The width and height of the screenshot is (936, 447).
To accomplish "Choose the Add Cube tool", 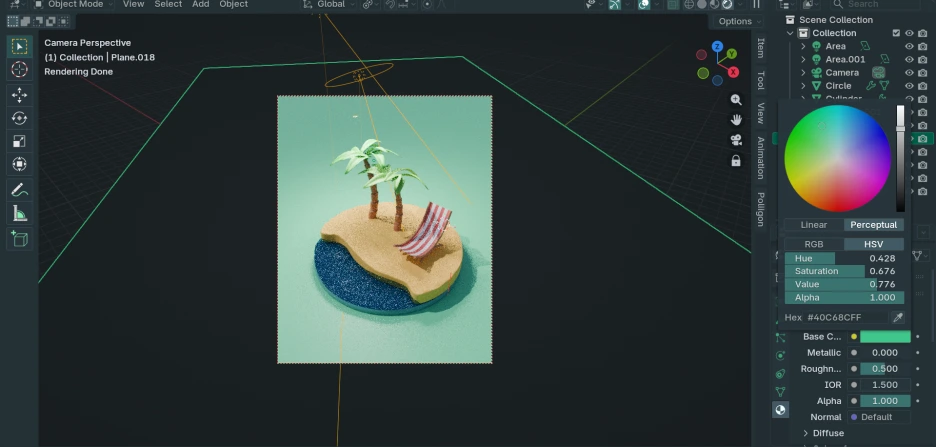I will 20,239.
